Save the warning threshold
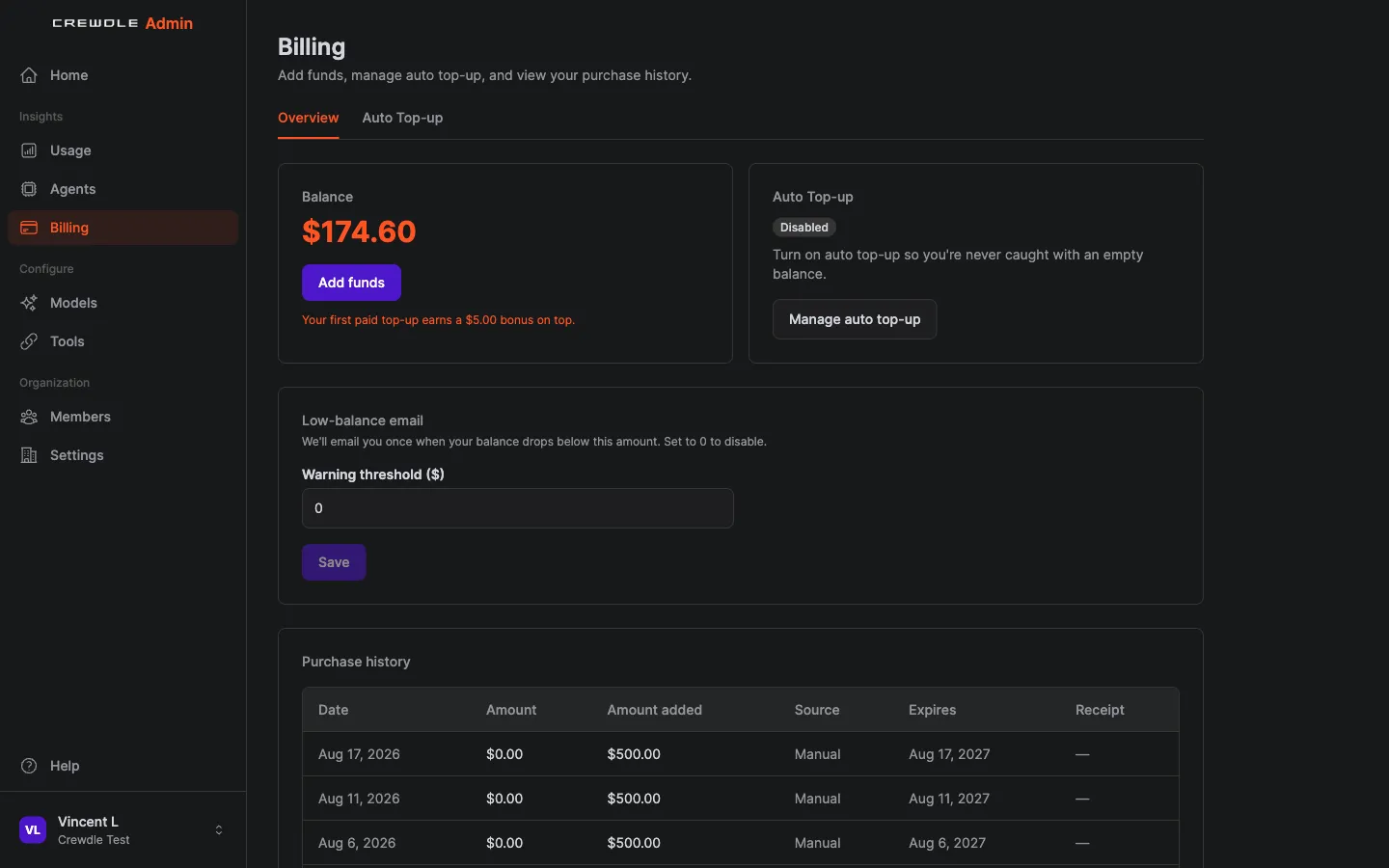 334,562
